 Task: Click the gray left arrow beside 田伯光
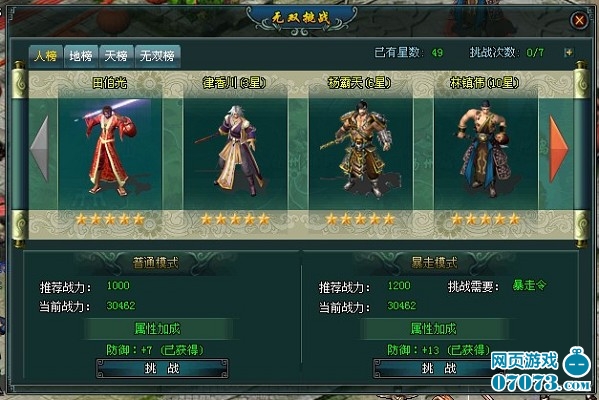coord(39,148)
